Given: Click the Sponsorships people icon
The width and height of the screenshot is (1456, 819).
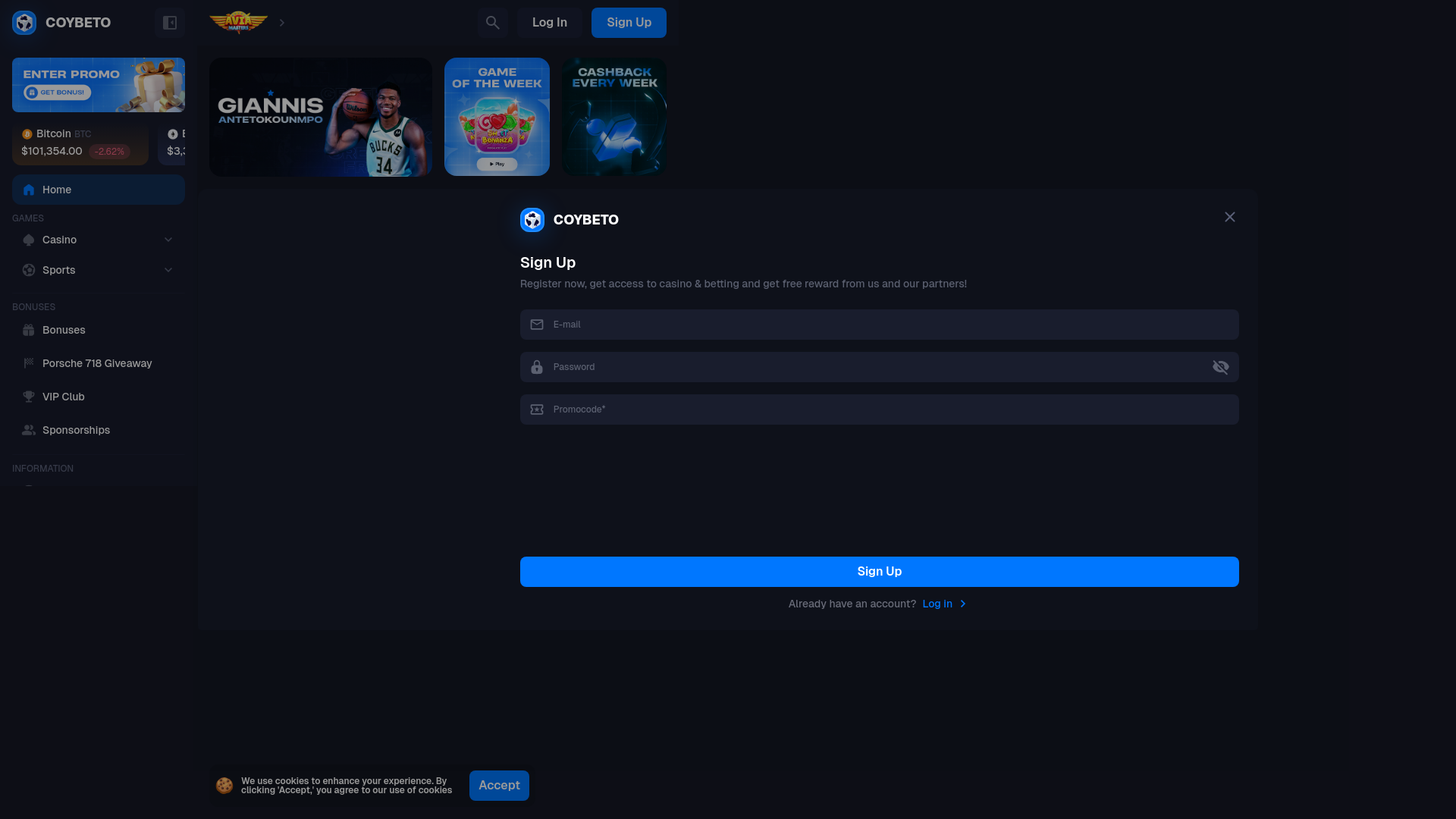Looking at the screenshot, I should pos(29,430).
